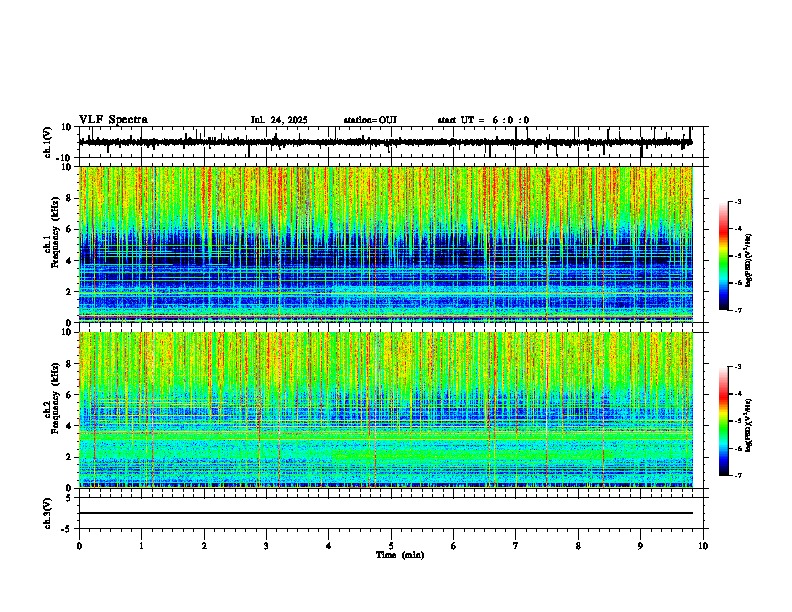
Task: Click the ch.2 spectrogram color scale bar
Action: [724, 421]
